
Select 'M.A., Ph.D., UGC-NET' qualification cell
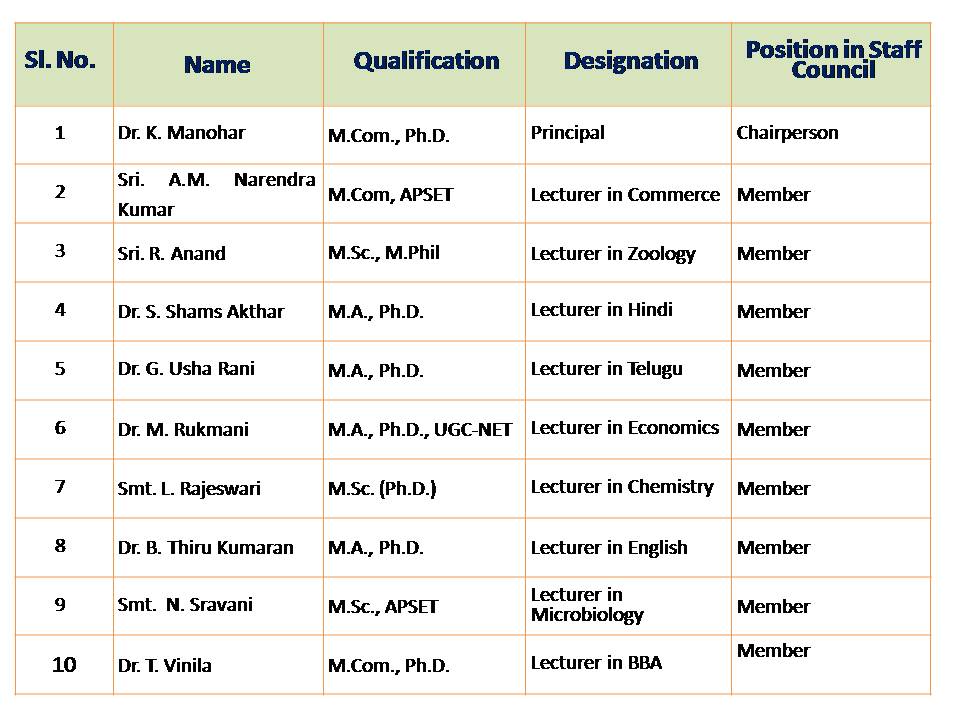(420, 429)
